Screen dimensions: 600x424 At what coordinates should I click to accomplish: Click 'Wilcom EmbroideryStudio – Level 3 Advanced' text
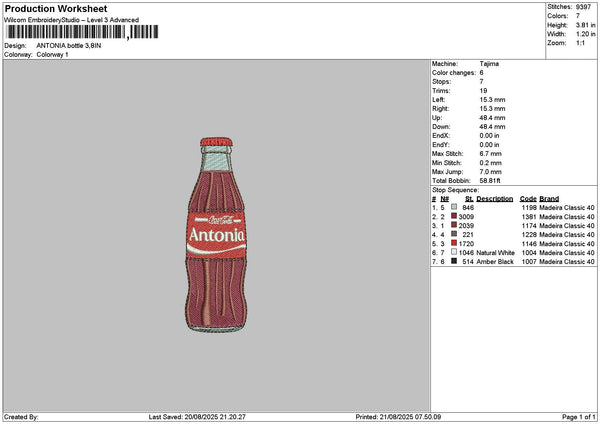click(72, 20)
